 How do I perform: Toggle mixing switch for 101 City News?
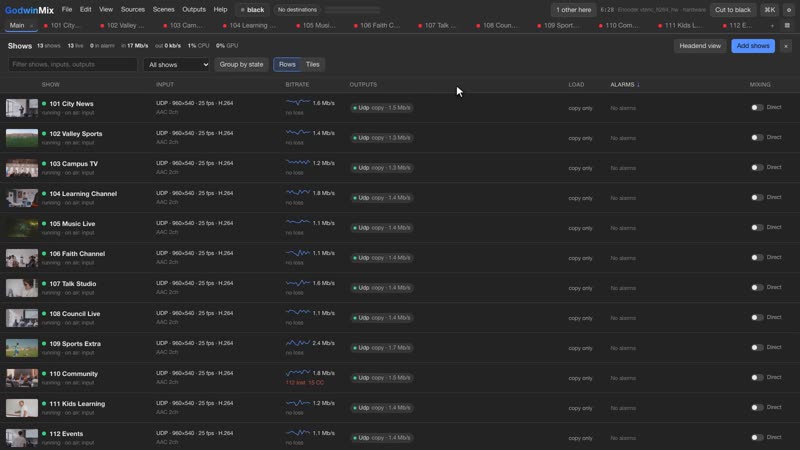pyautogui.click(x=757, y=108)
